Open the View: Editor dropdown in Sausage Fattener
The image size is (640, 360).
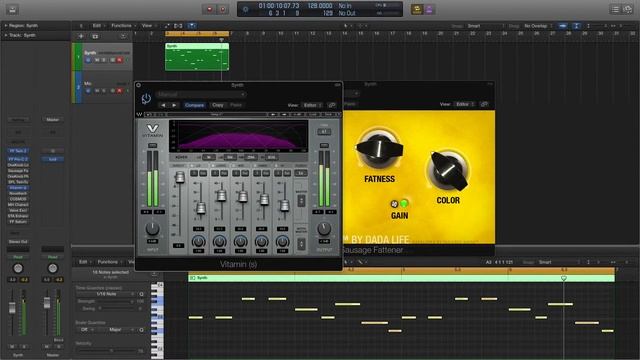pos(465,104)
